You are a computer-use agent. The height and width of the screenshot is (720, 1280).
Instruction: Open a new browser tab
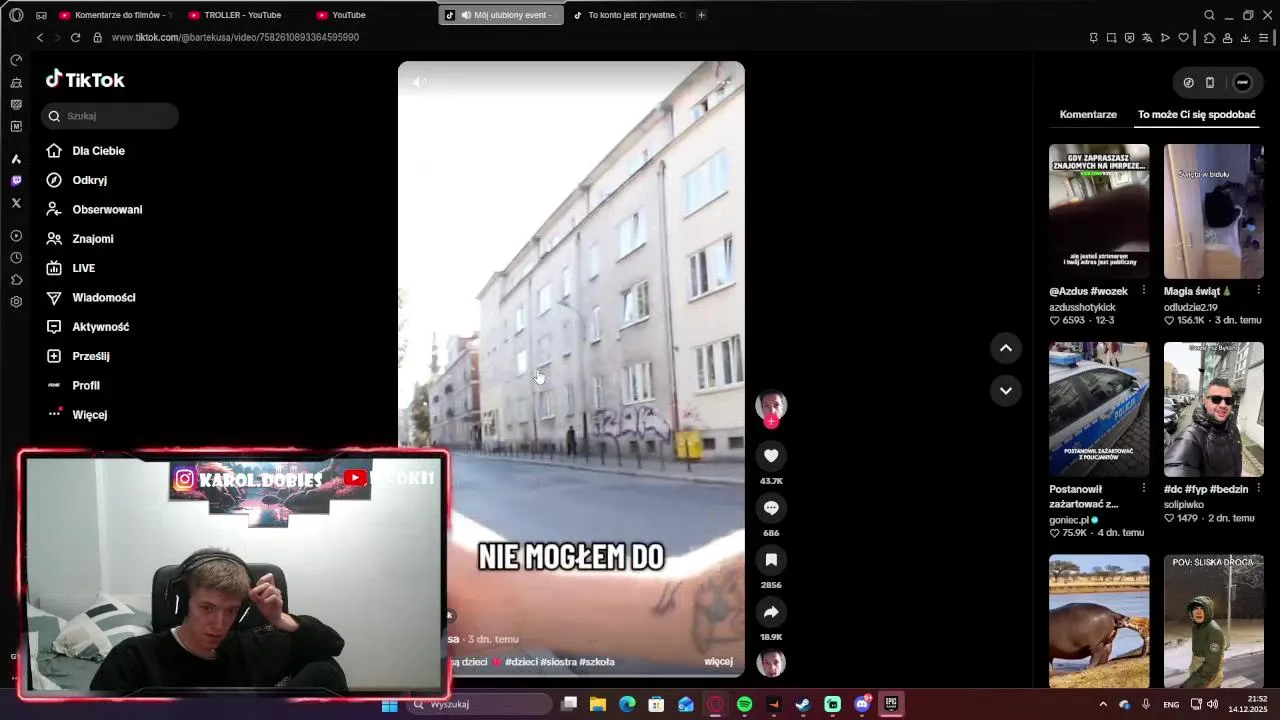click(701, 15)
